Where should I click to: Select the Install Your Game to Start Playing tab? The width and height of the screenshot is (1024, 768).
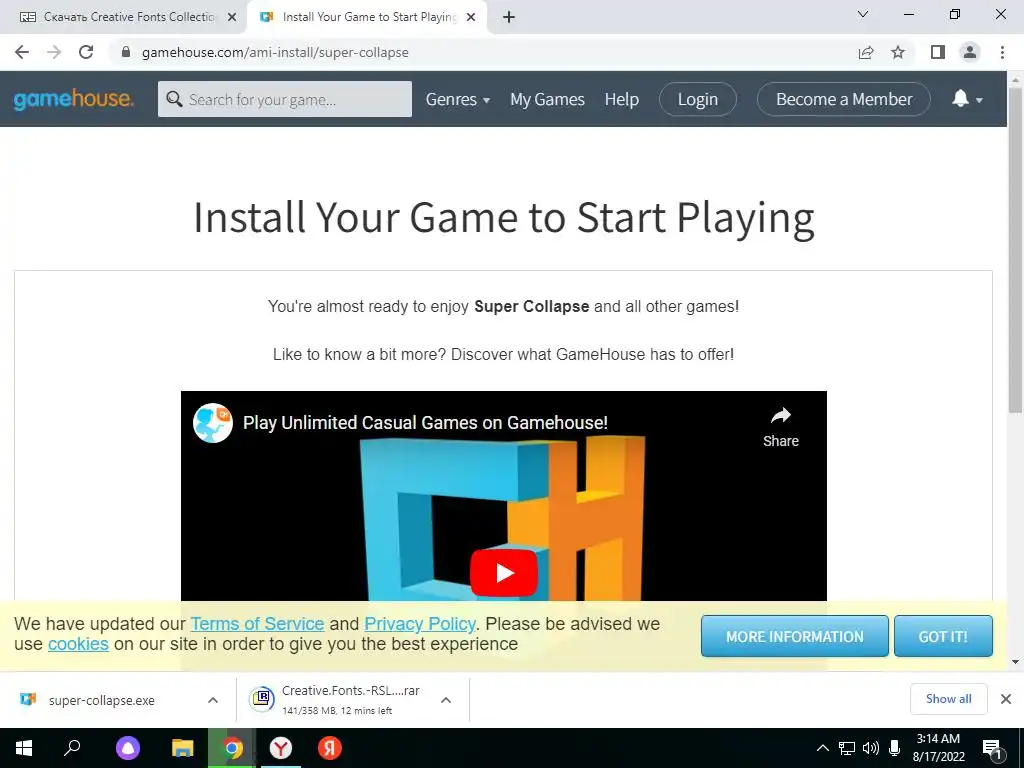click(x=369, y=18)
